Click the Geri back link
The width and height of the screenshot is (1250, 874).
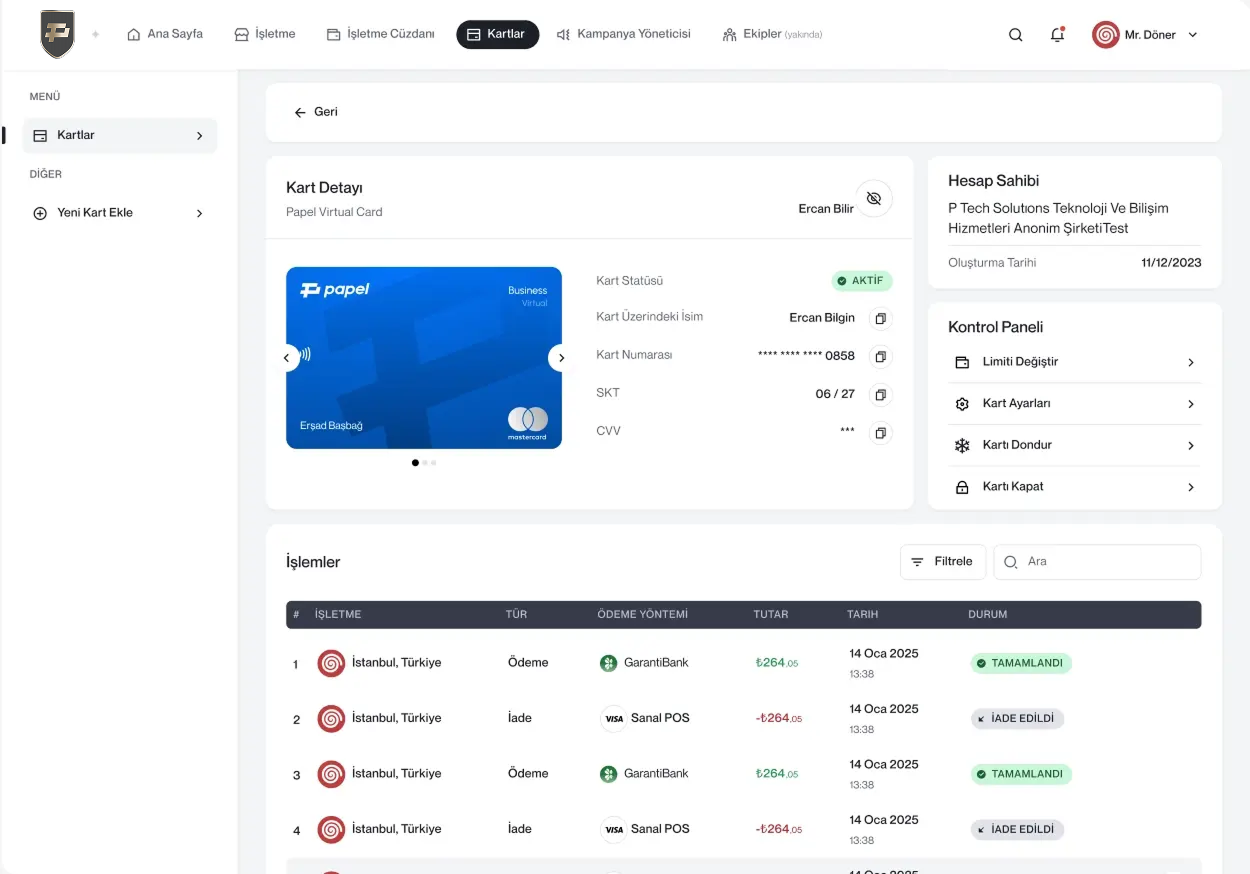(x=316, y=112)
